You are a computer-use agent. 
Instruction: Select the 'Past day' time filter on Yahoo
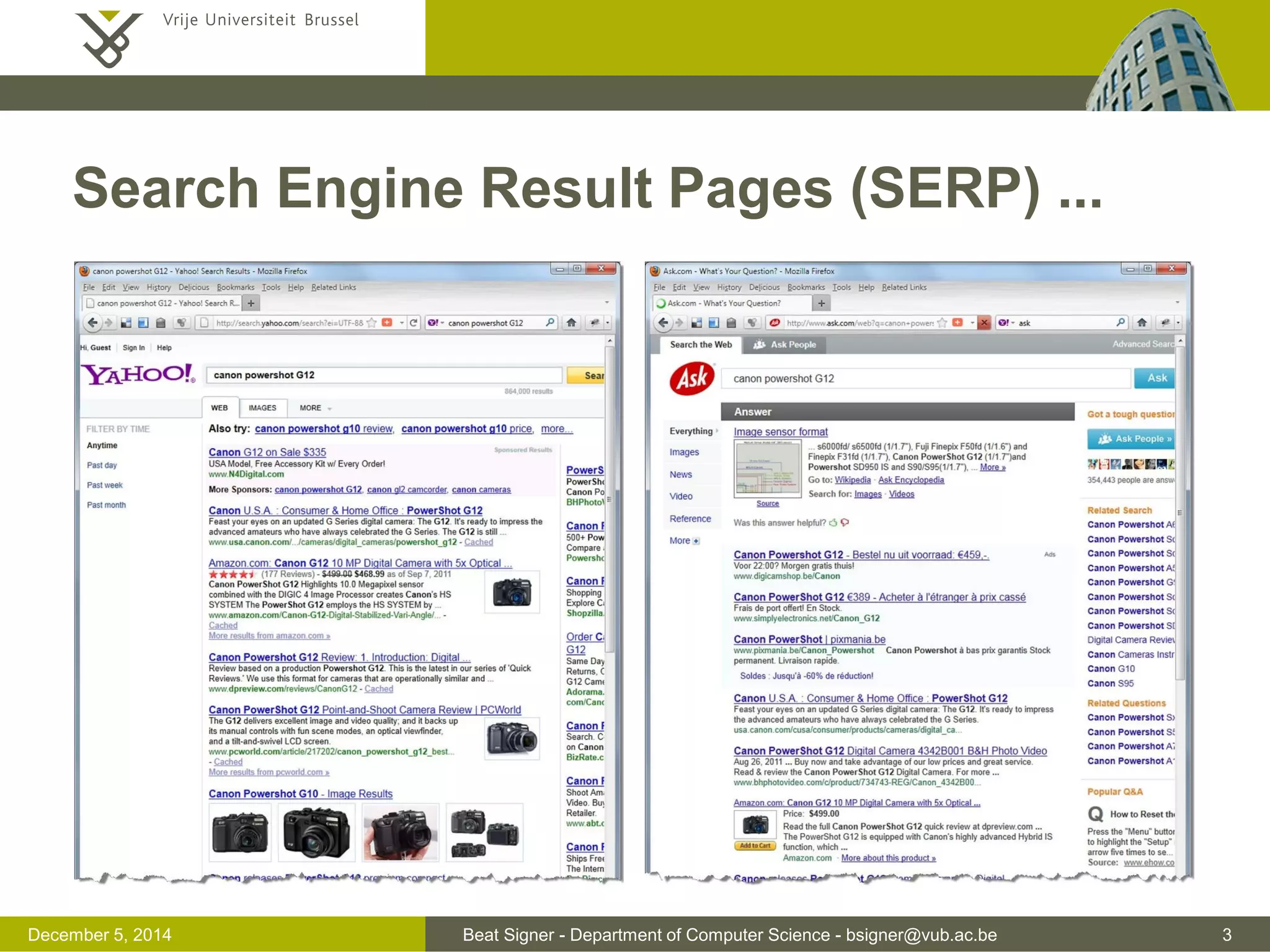pyautogui.click(x=102, y=465)
